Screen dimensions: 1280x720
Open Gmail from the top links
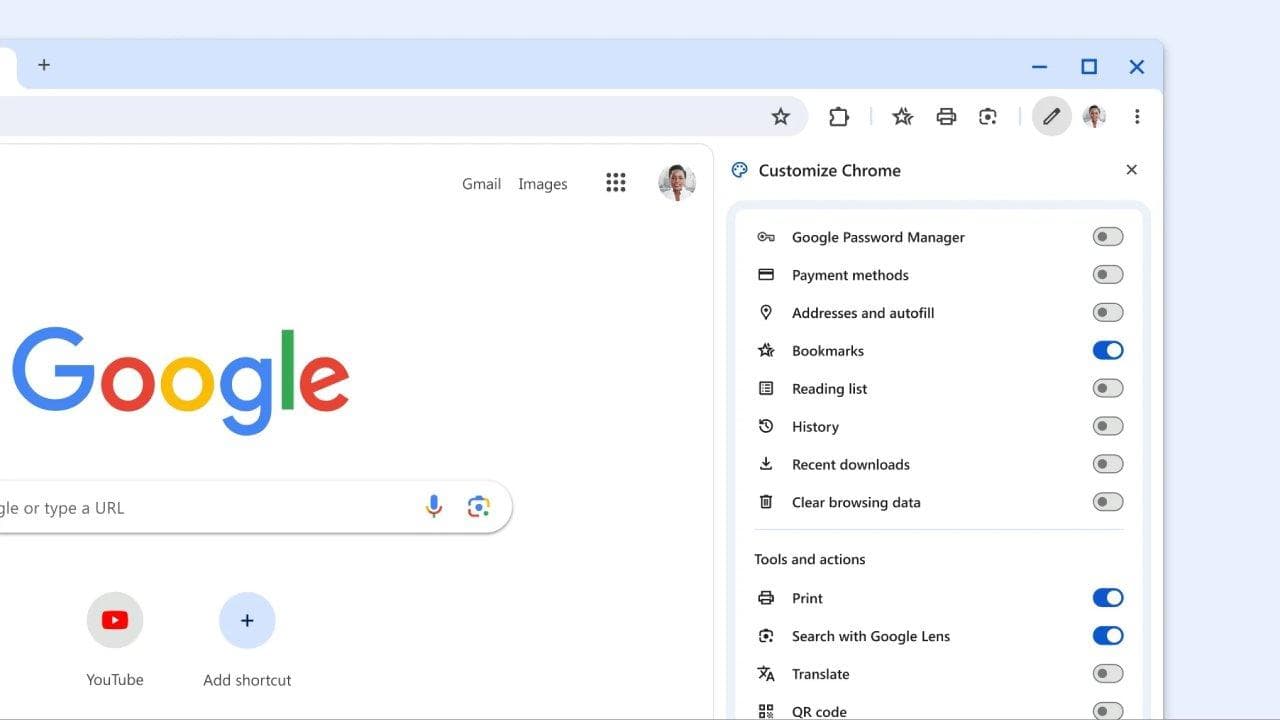tap(481, 183)
